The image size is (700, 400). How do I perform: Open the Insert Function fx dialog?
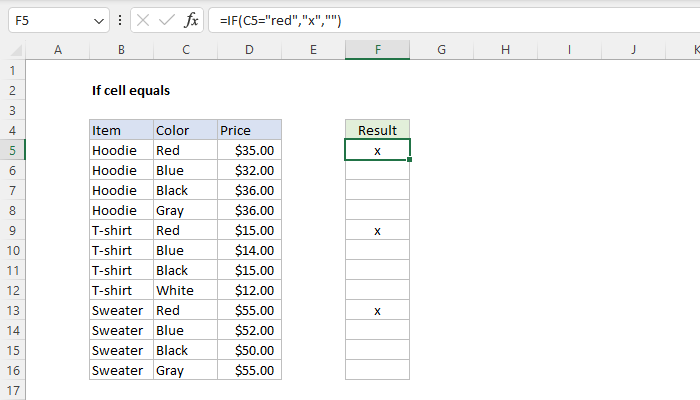point(190,20)
